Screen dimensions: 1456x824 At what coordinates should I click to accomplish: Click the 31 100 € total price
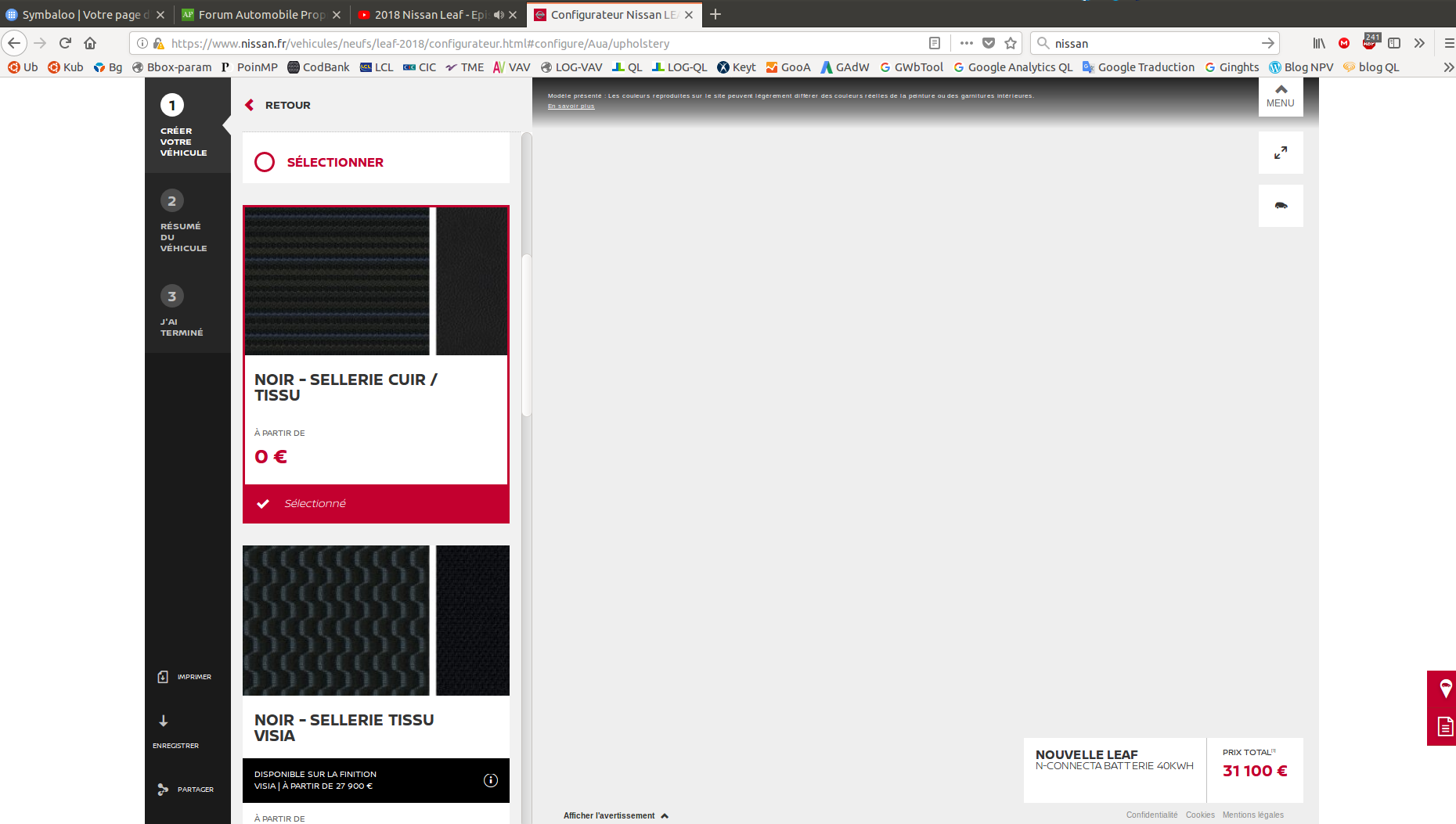click(1255, 771)
